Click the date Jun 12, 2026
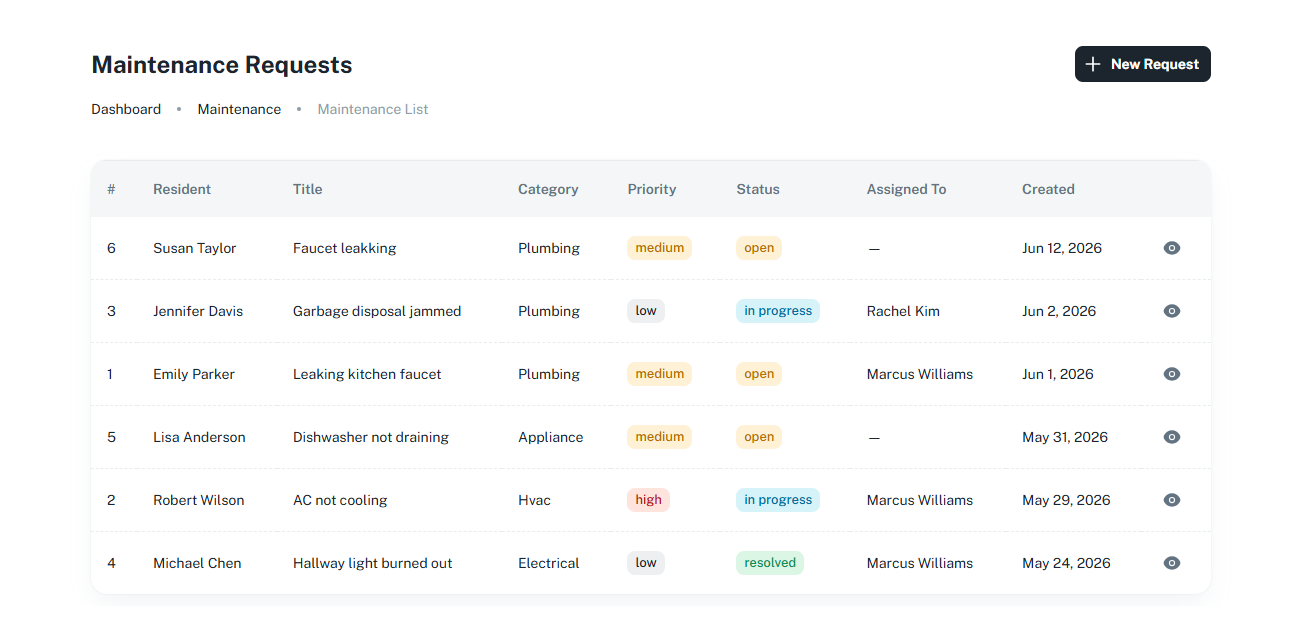The width and height of the screenshot is (1313, 621). pyautogui.click(x=1062, y=248)
